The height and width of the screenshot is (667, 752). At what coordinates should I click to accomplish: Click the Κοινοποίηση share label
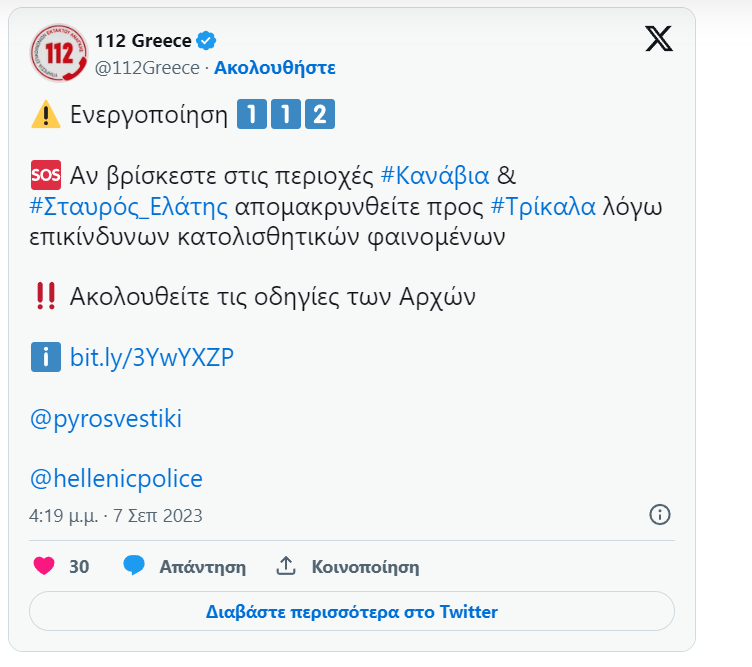point(365,567)
